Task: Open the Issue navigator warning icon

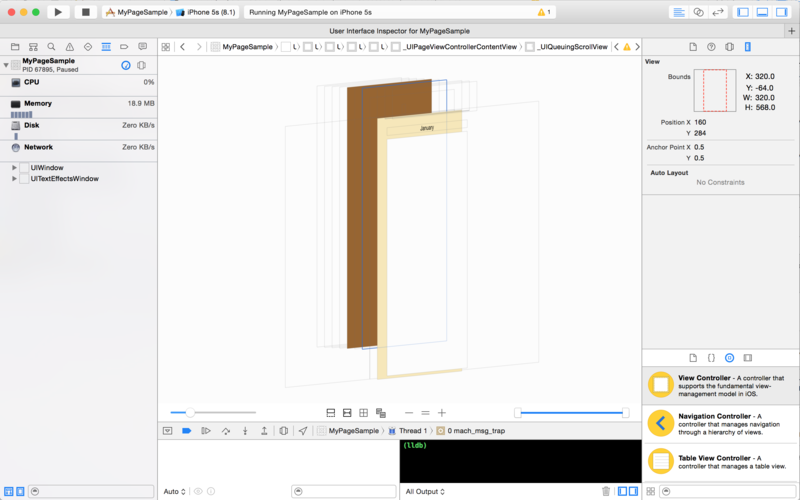Action: coord(69,47)
